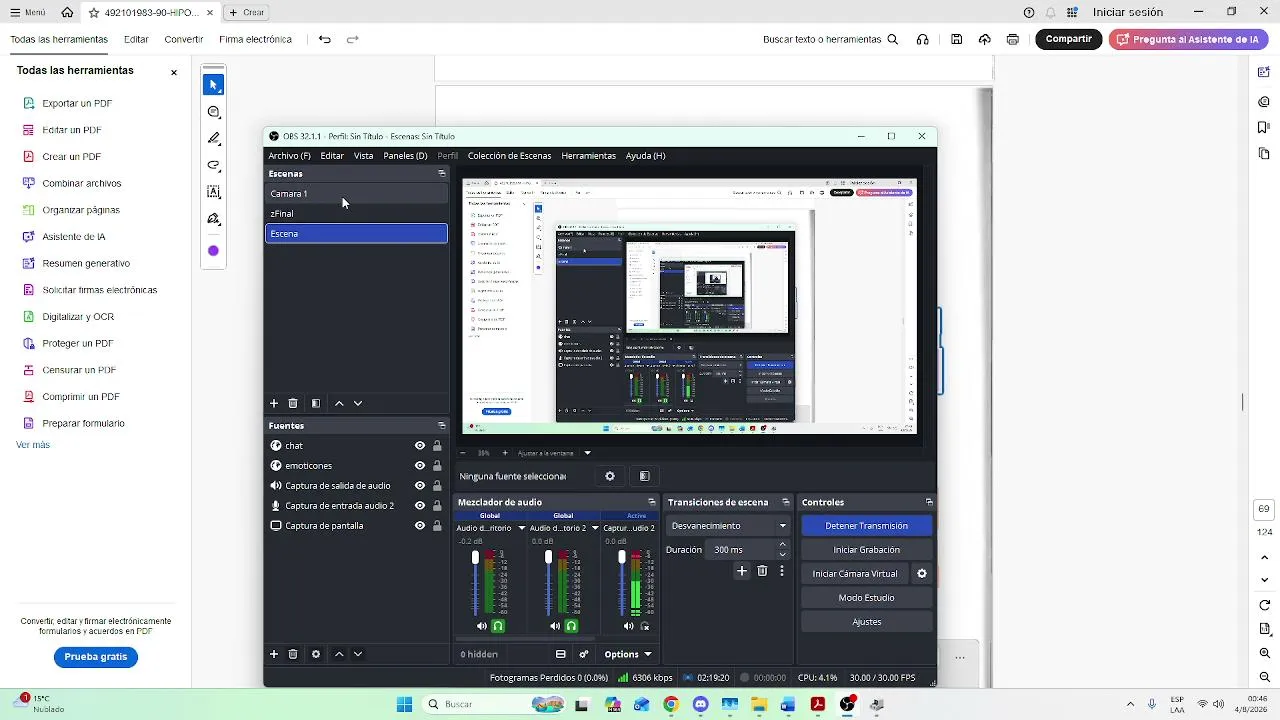Click the Iniciar Grabación button
This screenshot has height=720, width=1280.
tap(866, 550)
